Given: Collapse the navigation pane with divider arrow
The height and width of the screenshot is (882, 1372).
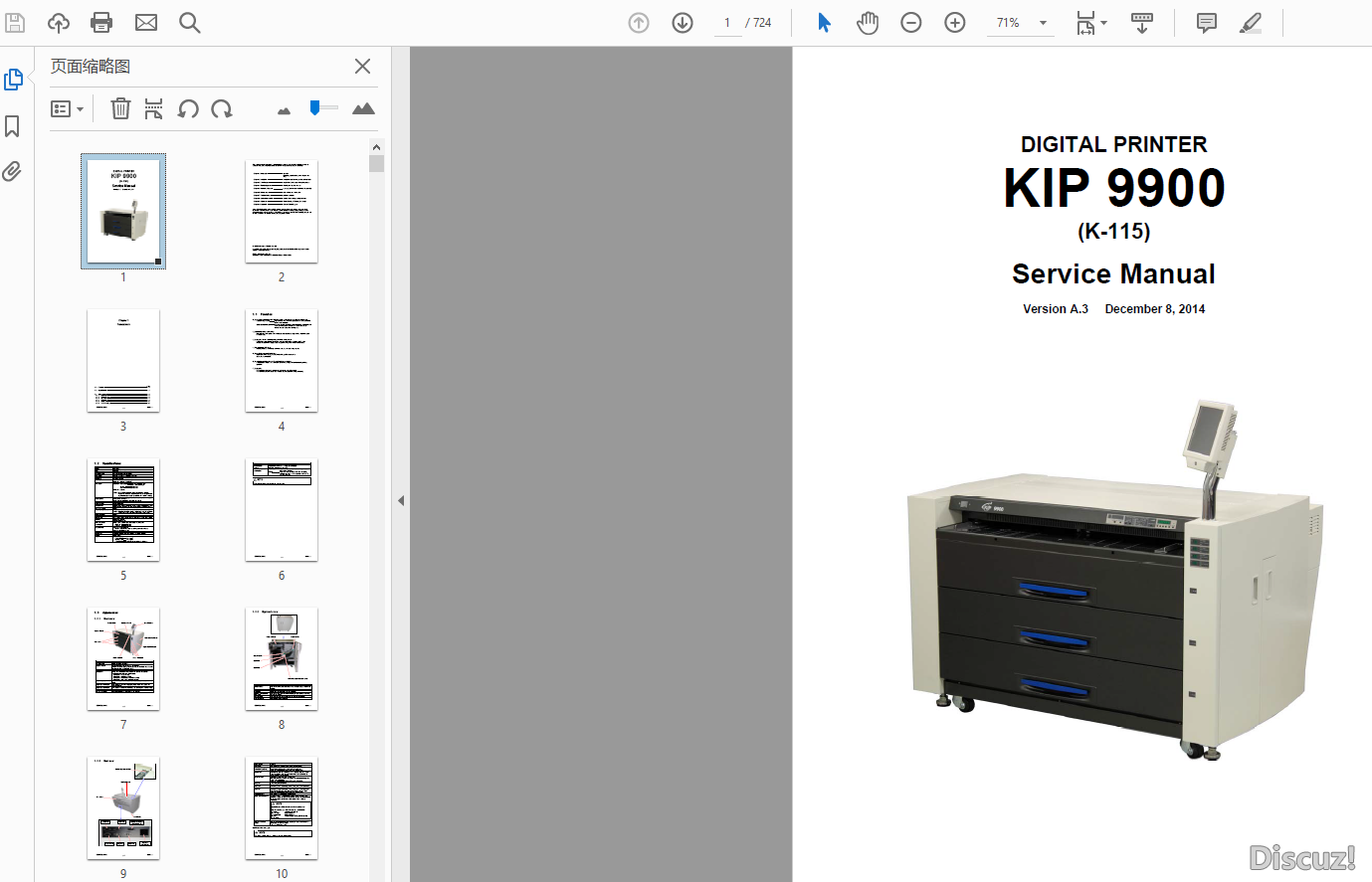Looking at the screenshot, I should [401, 500].
